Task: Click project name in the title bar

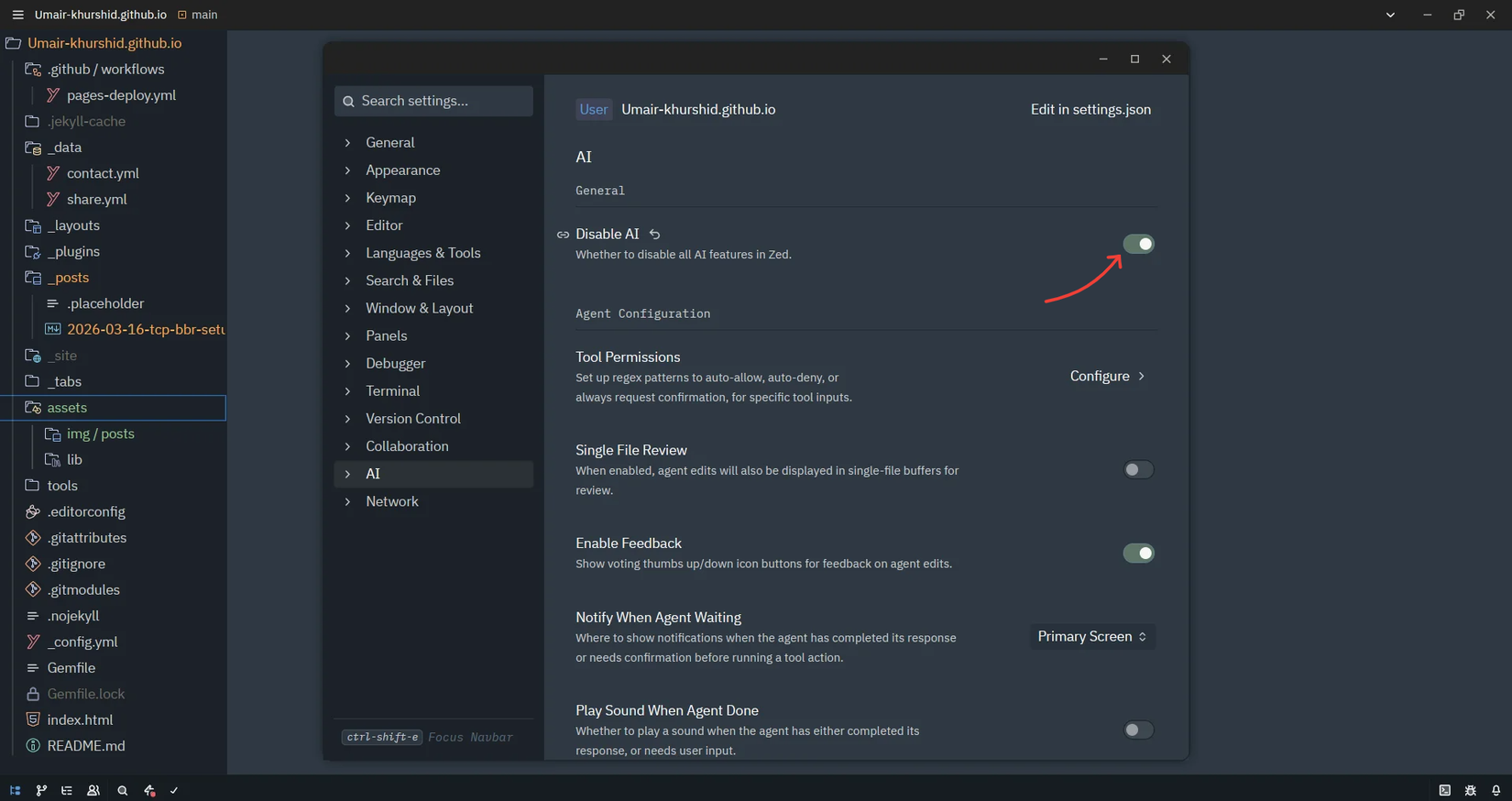Action: pos(101,15)
